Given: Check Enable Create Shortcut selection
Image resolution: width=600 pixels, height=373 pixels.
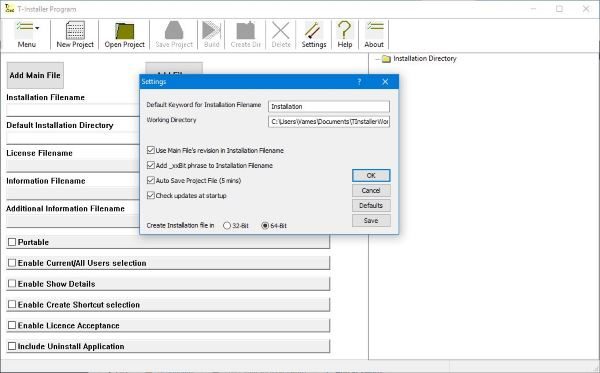Looking at the screenshot, I should click(12, 305).
